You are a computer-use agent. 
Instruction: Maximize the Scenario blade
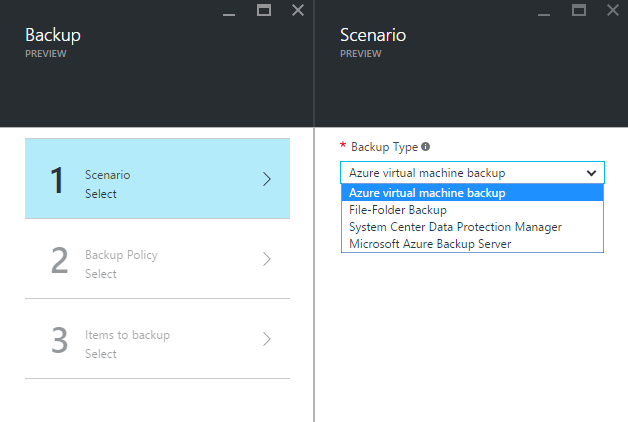coord(579,10)
